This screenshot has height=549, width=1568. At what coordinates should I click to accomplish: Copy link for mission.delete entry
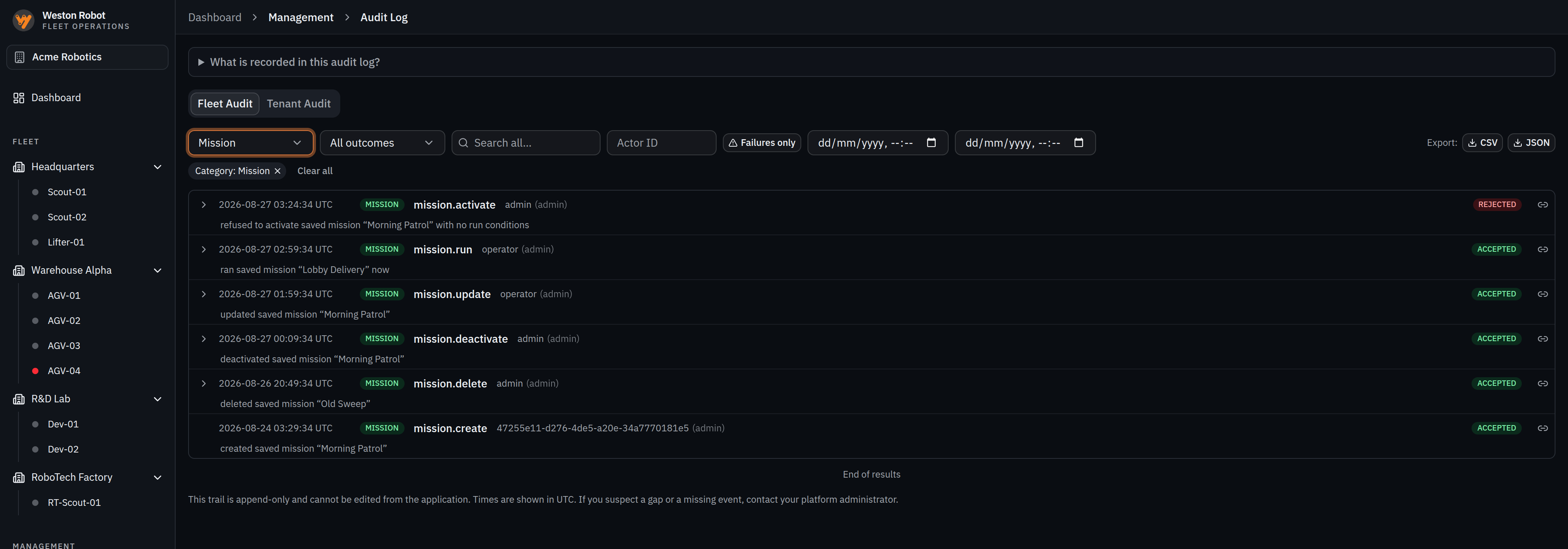tap(1543, 384)
